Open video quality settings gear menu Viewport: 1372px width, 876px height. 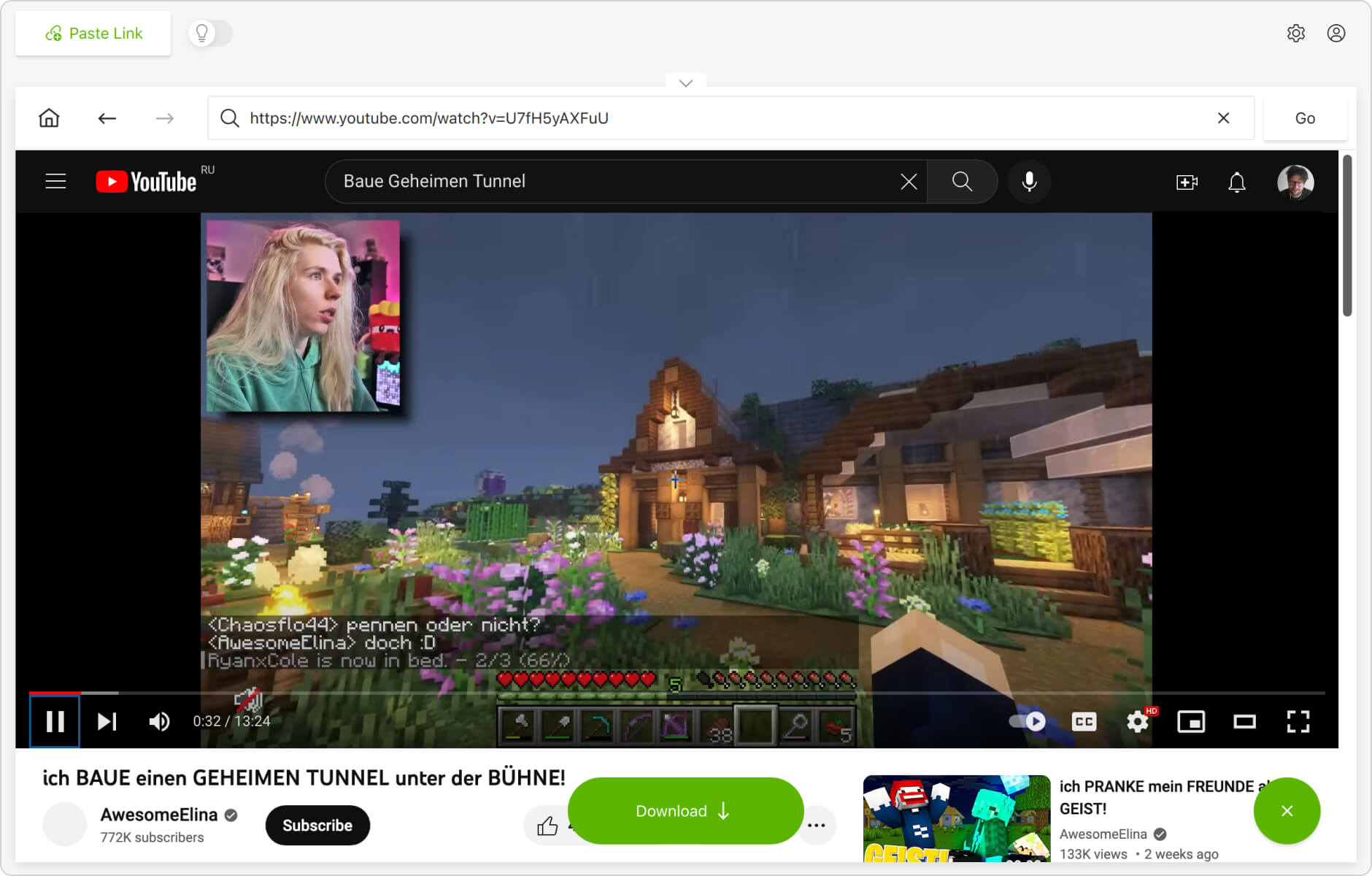[x=1137, y=721]
